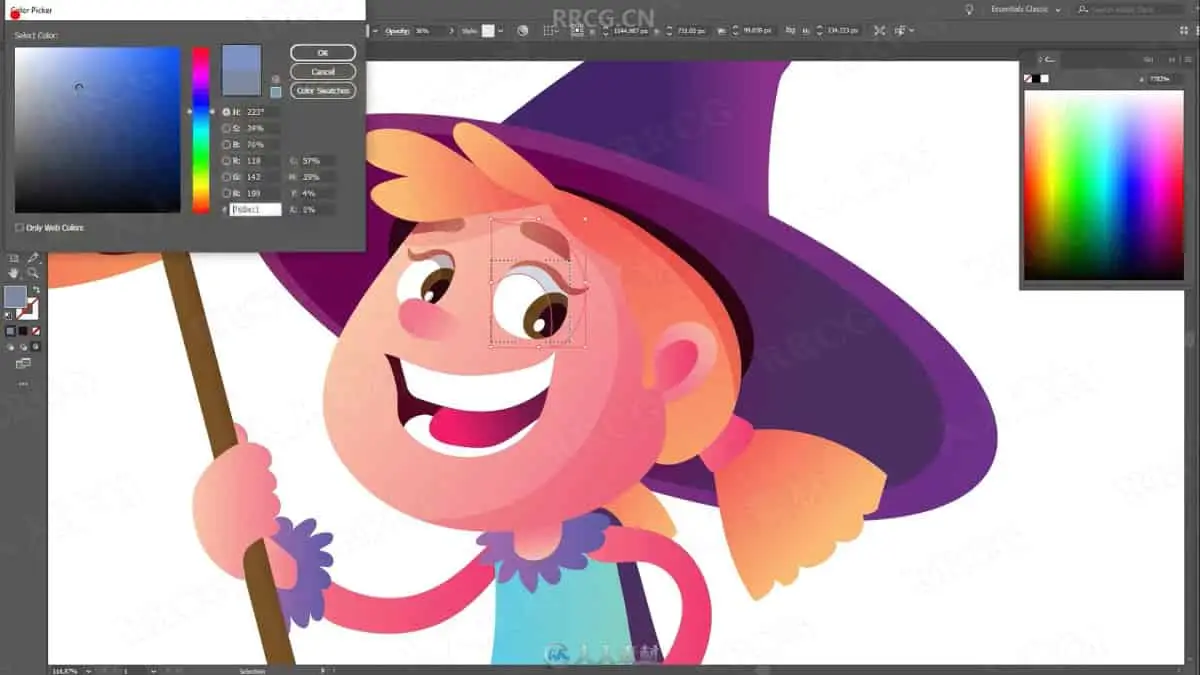Click Color panel black swatch
1200x675 pixels.
point(1037,78)
